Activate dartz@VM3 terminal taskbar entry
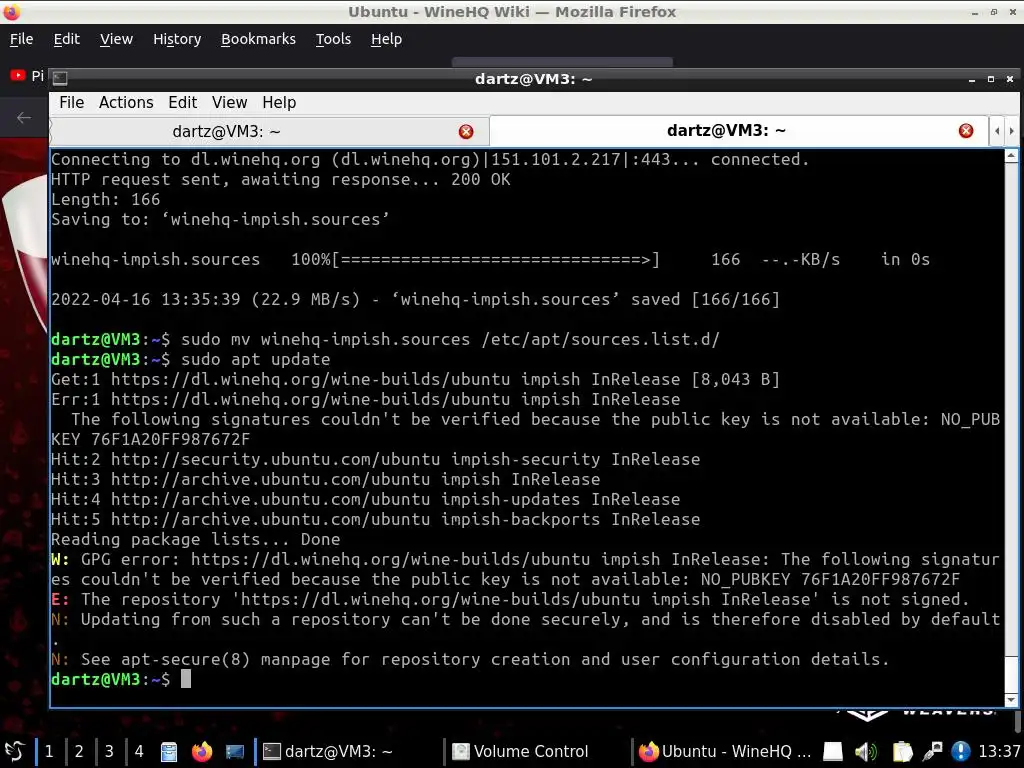This screenshot has width=1024, height=768. point(346,751)
